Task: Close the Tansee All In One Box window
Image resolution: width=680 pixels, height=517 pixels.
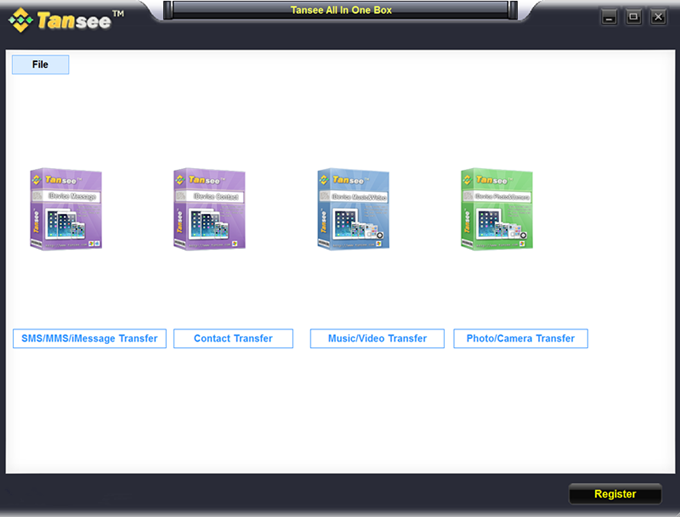Action: point(658,17)
